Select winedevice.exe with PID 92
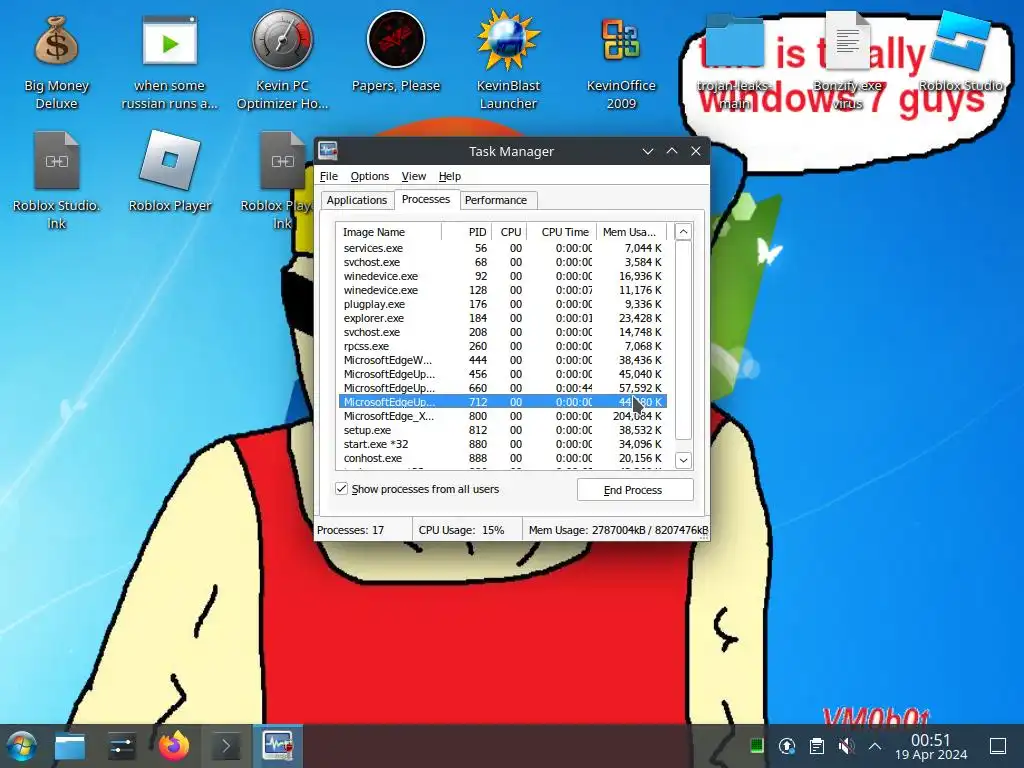Screen dimensions: 1024x768 [x=502, y=276]
